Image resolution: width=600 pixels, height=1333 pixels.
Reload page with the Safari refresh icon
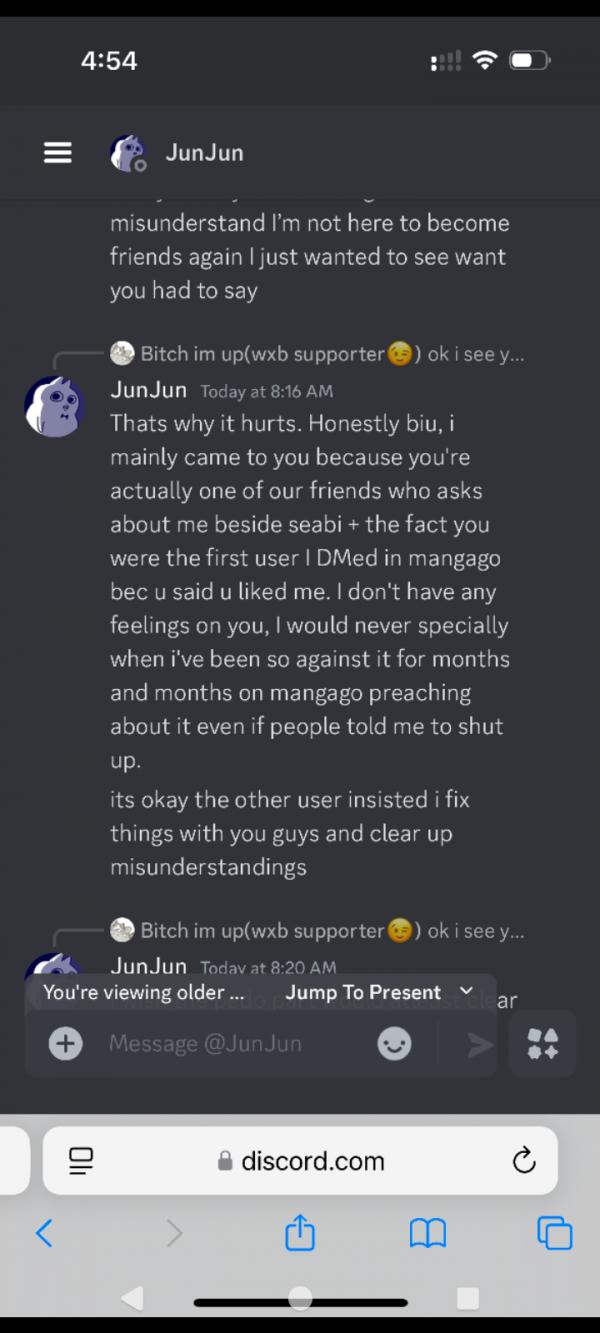point(524,1160)
